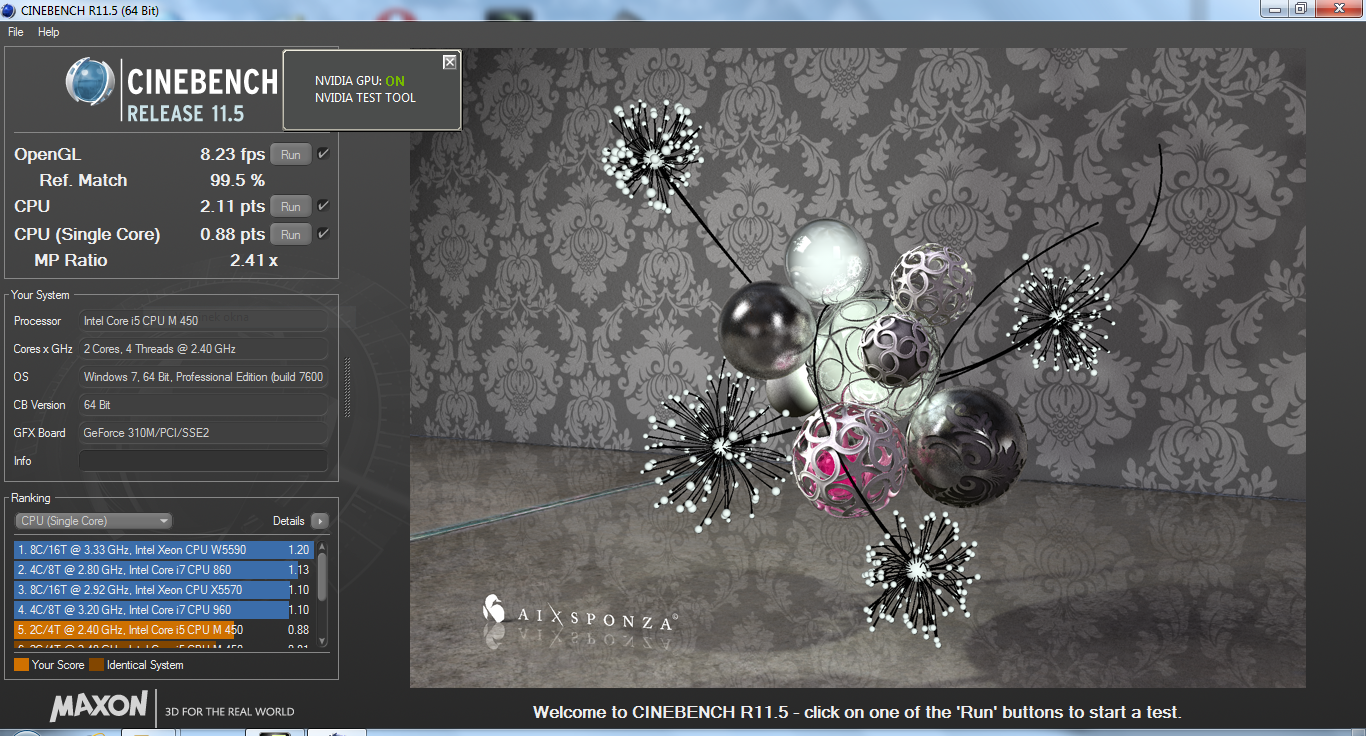
Task: Open the Help menu
Action: pyautogui.click(x=49, y=32)
